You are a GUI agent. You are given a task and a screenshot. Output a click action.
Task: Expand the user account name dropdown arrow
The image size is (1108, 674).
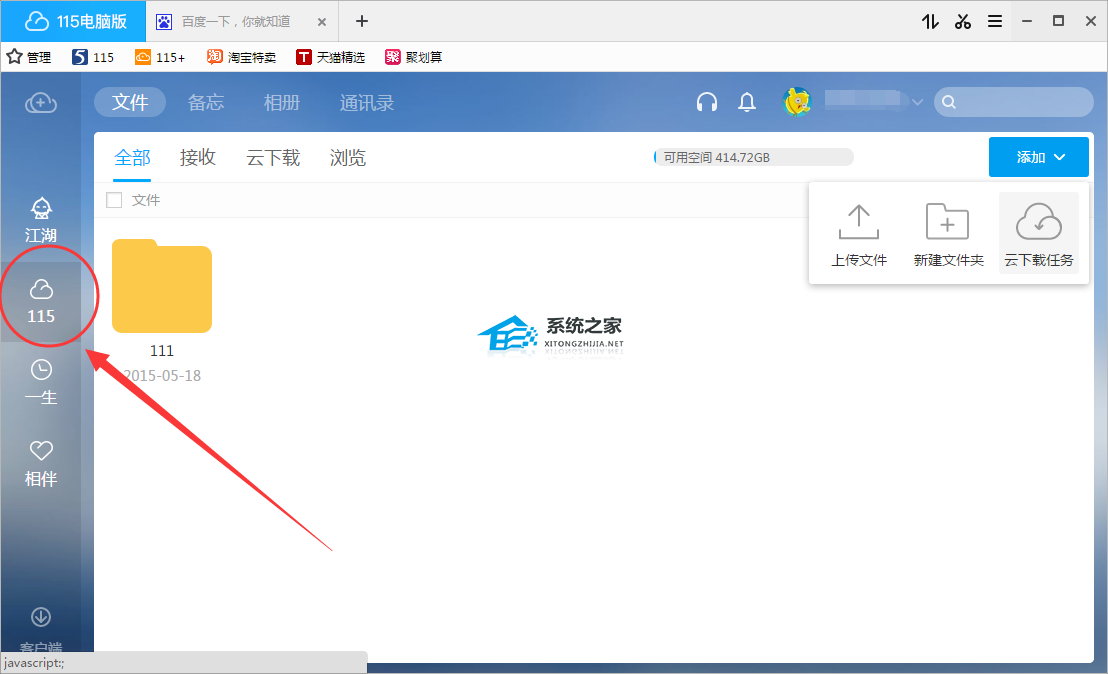[917, 102]
